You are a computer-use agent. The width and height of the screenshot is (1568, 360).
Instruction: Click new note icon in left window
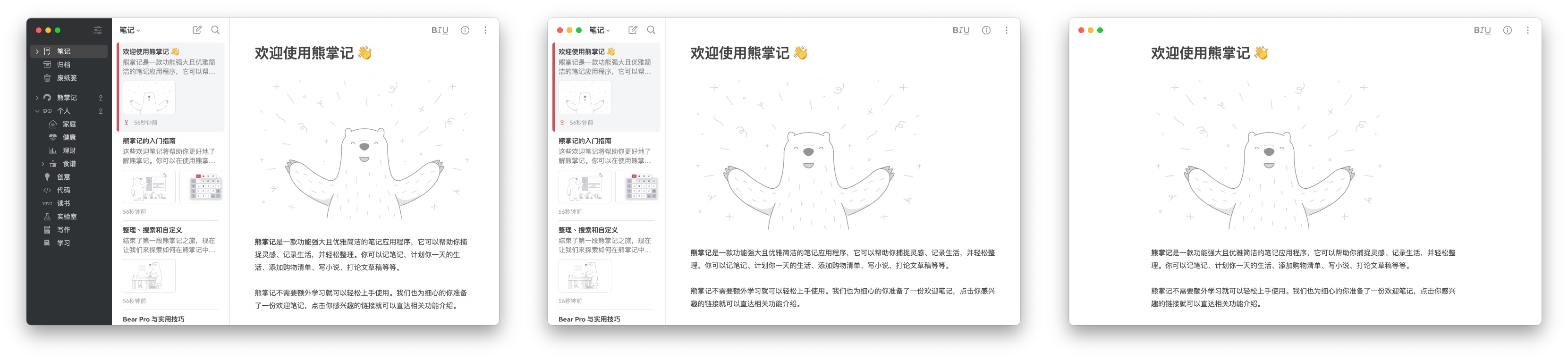tap(196, 30)
